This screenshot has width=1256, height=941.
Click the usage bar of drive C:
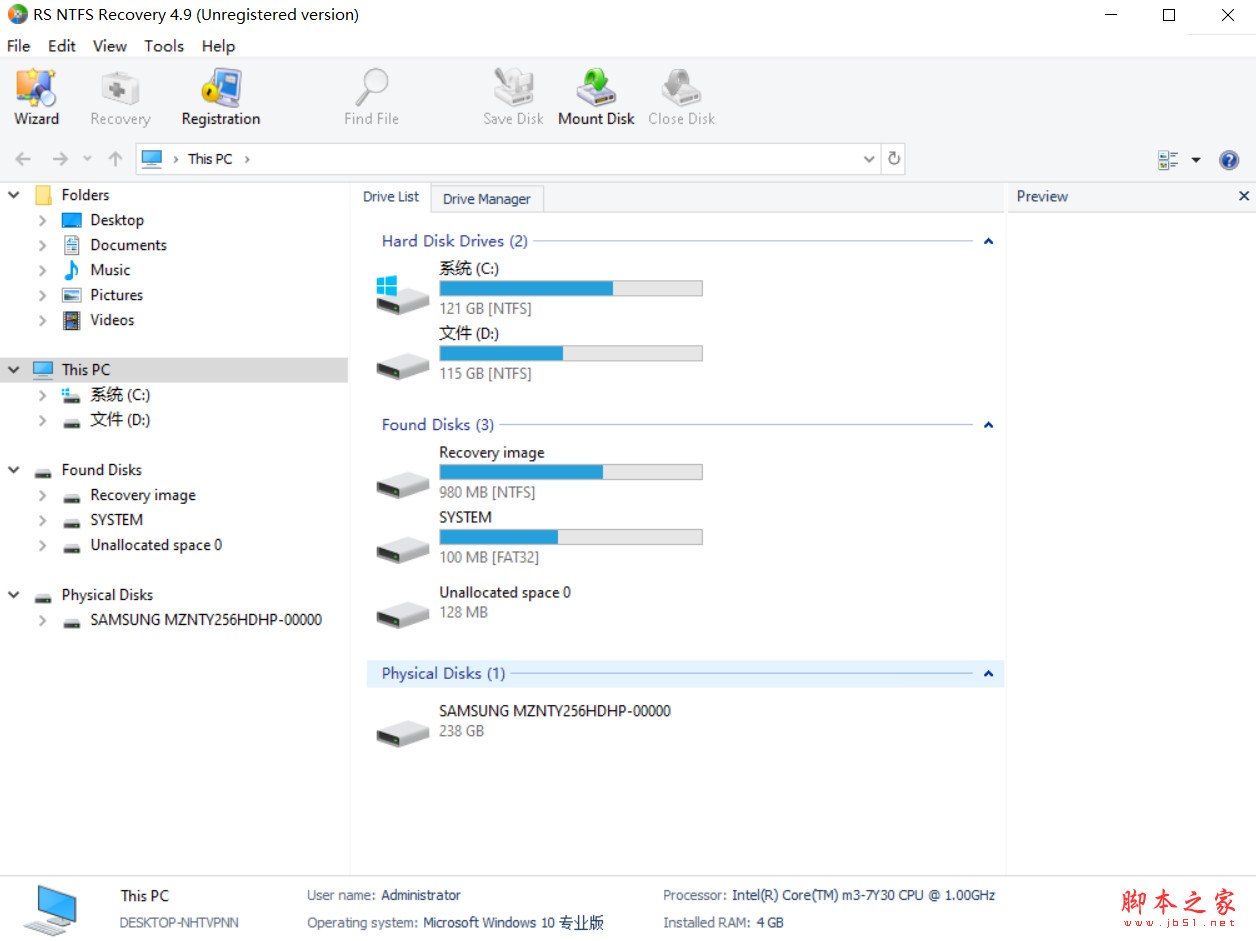[x=570, y=288]
